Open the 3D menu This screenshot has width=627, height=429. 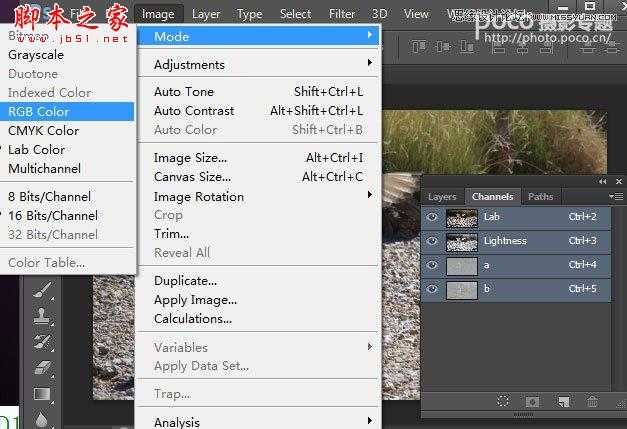[x=379, y=14]
